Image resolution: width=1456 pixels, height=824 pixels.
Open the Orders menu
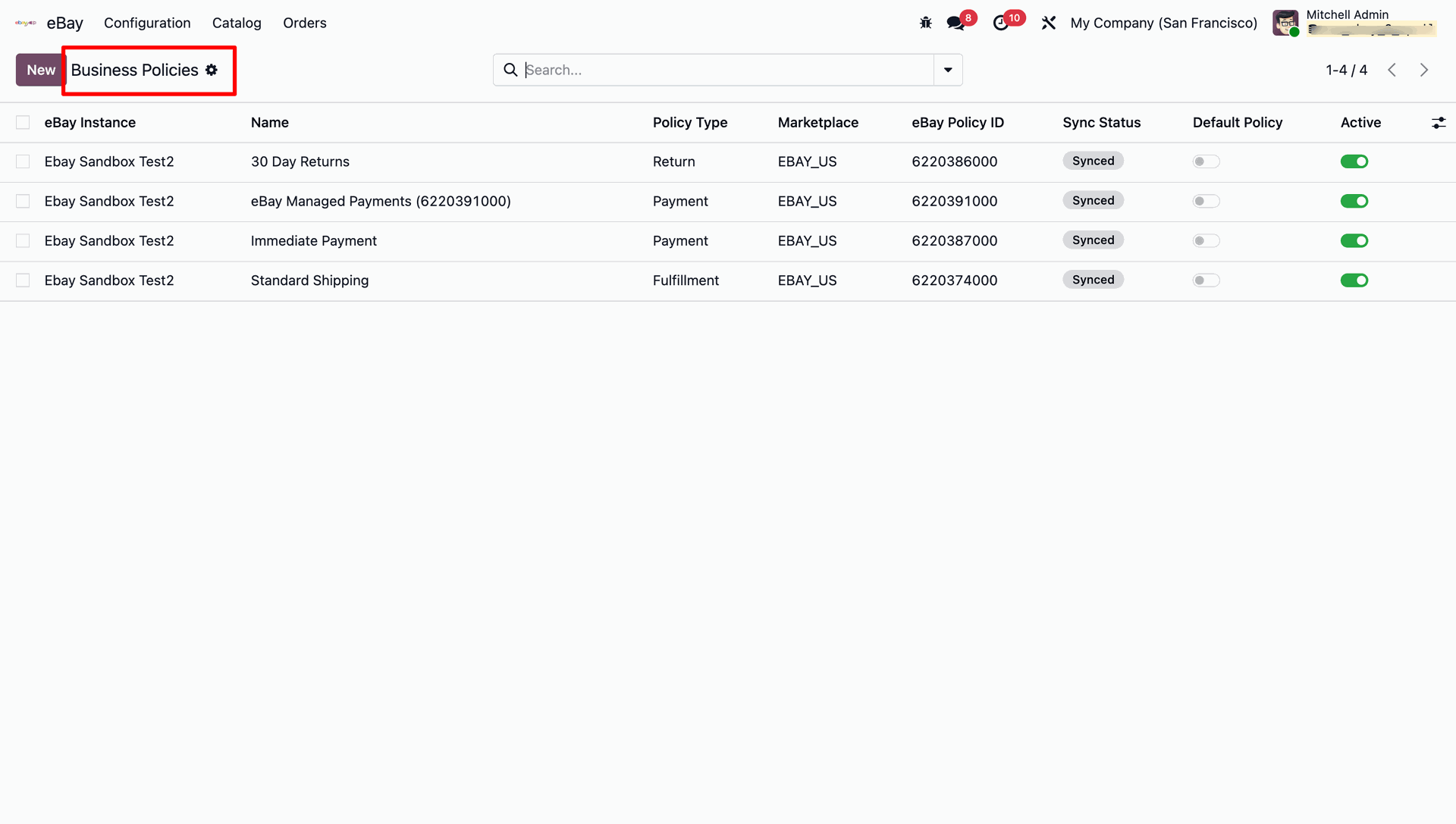305,23
